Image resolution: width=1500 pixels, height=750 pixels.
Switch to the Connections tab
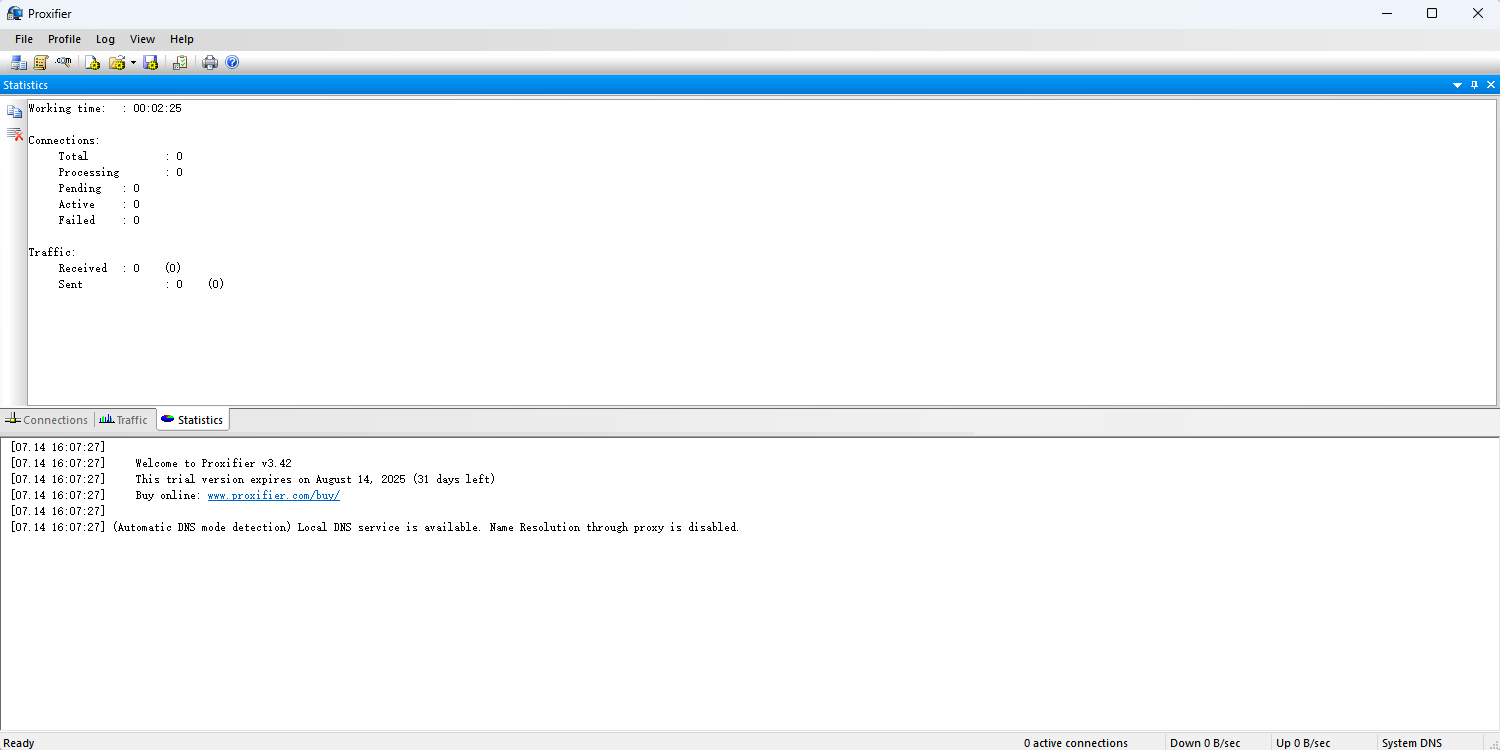(x=47, y=420)
